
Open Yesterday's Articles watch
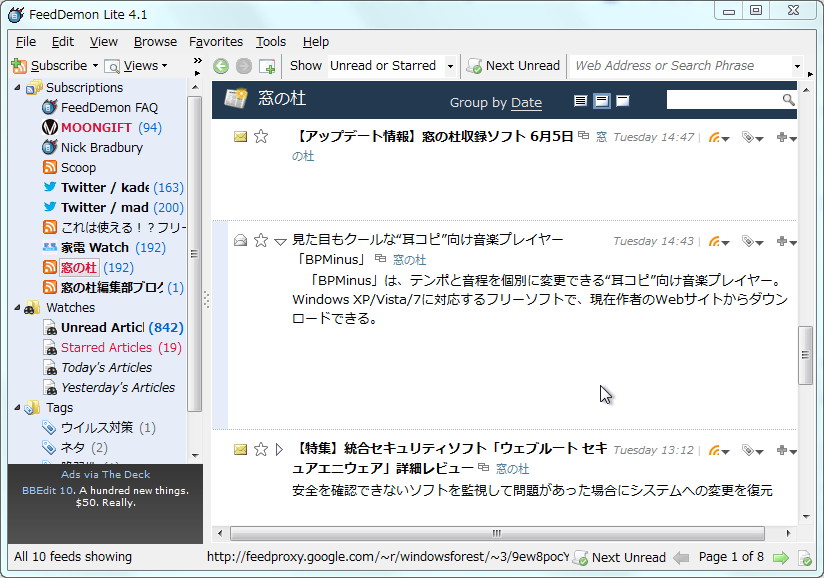click(x=108, y=387)
